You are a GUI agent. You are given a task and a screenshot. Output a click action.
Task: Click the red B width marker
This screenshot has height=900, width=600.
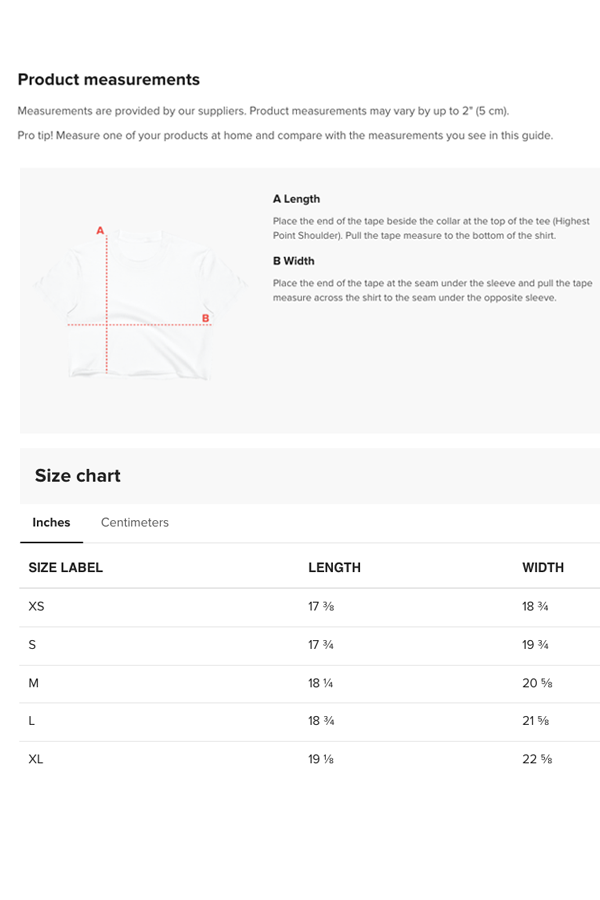pyautogui.click(x=206, y=319)
